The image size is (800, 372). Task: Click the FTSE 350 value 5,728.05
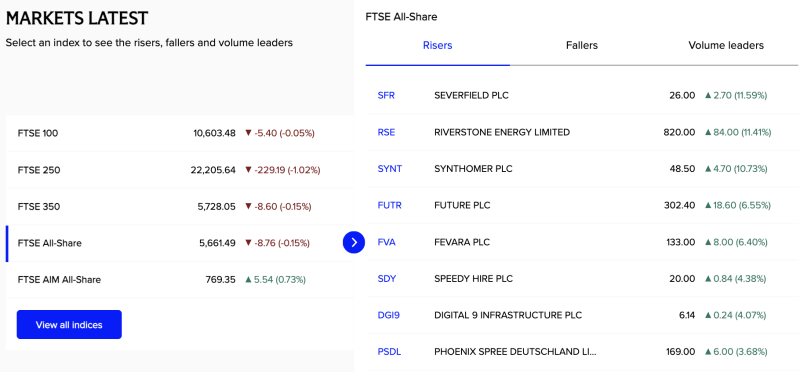(x=217, y=207)
